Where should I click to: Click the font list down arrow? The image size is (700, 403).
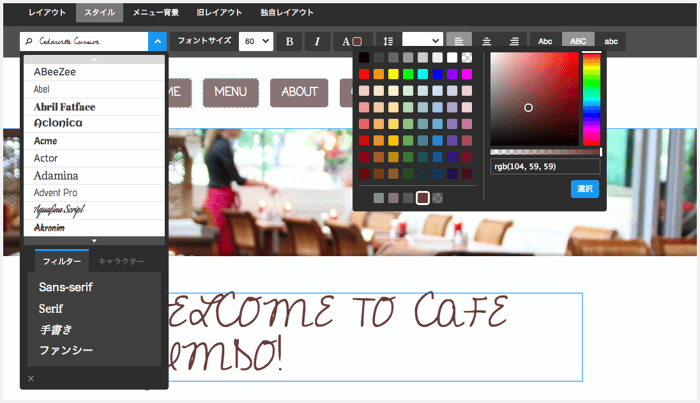click(94, 241)
